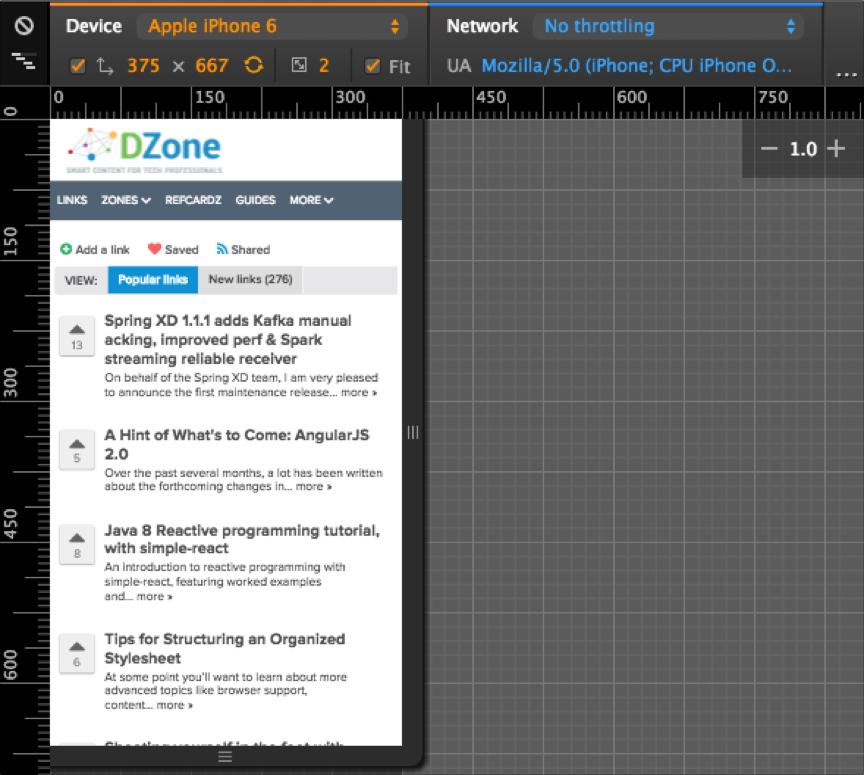Click 'more »' under the Spring XD summary
Screen dimensions: 864x775
(x=359, y=392)
